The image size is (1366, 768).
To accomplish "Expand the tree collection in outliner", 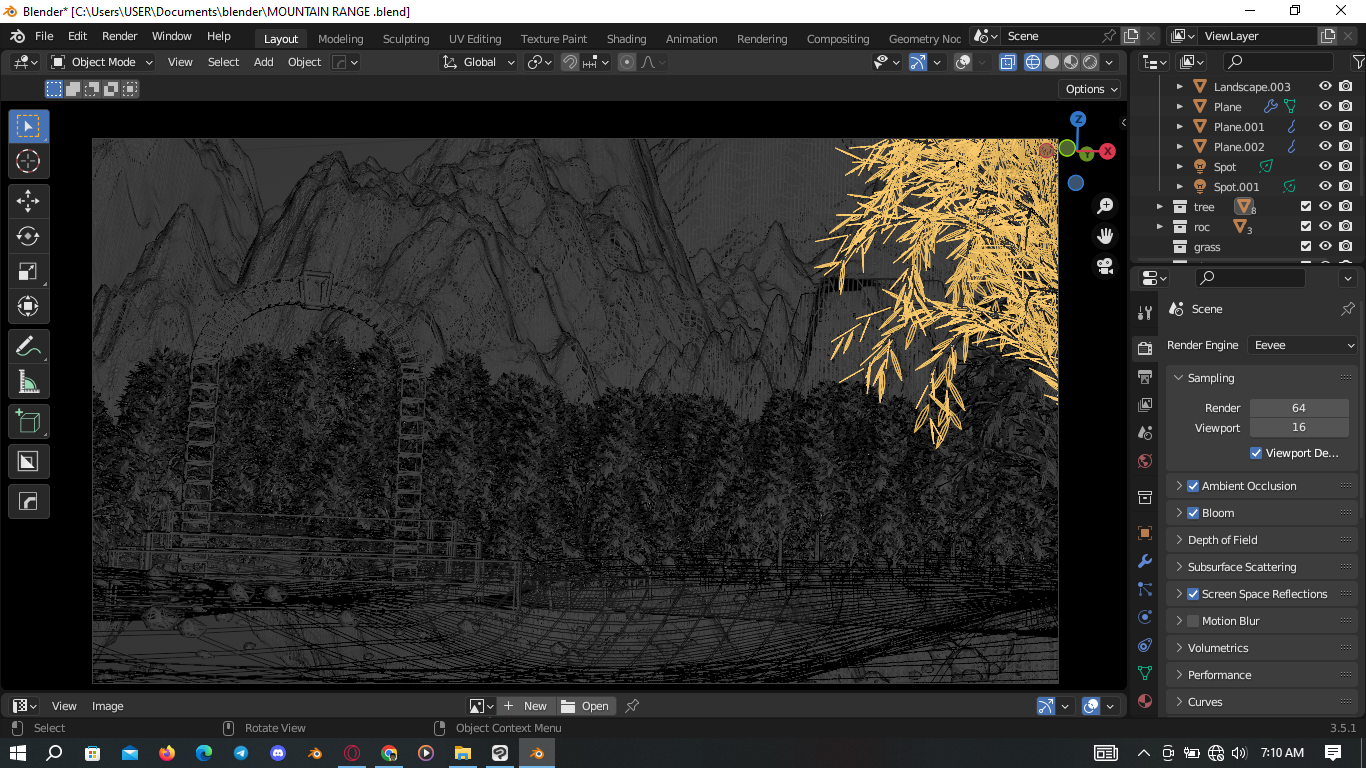I will (x=1160, y=207).
